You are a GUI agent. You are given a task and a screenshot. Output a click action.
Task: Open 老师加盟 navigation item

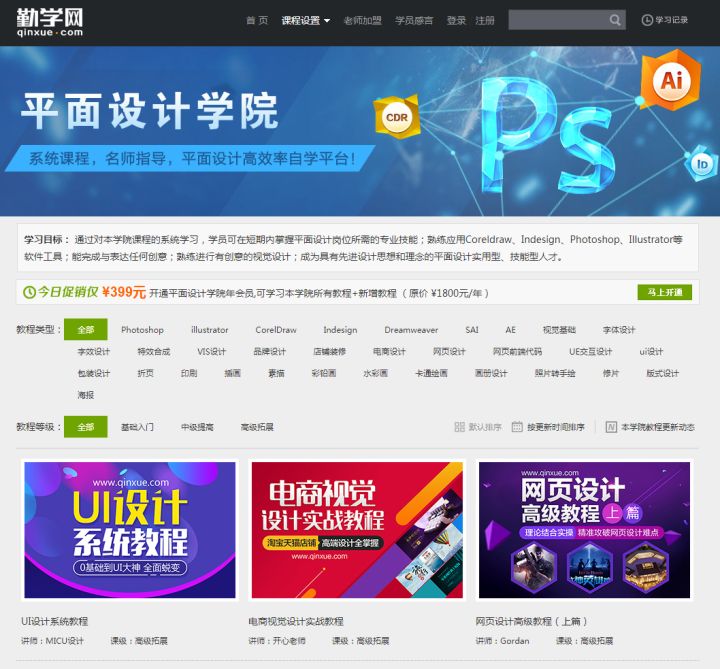363,20
